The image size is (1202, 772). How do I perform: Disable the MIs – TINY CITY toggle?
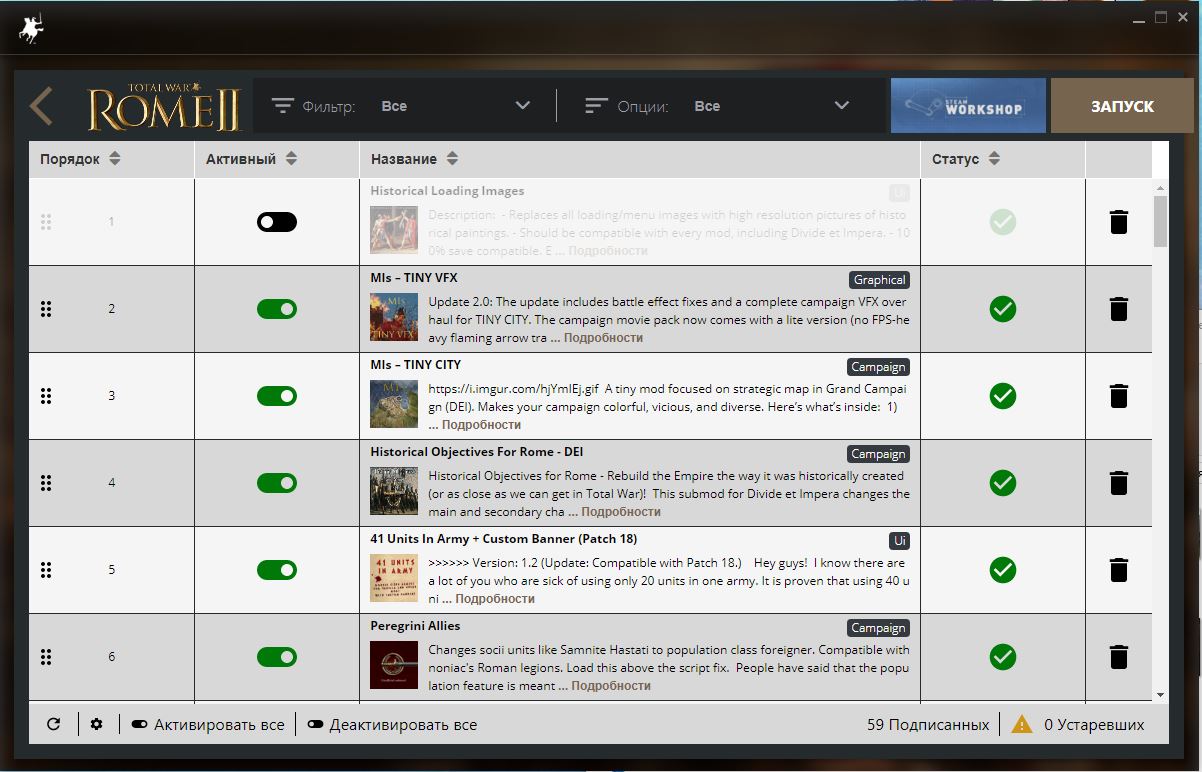coord(277,396)
